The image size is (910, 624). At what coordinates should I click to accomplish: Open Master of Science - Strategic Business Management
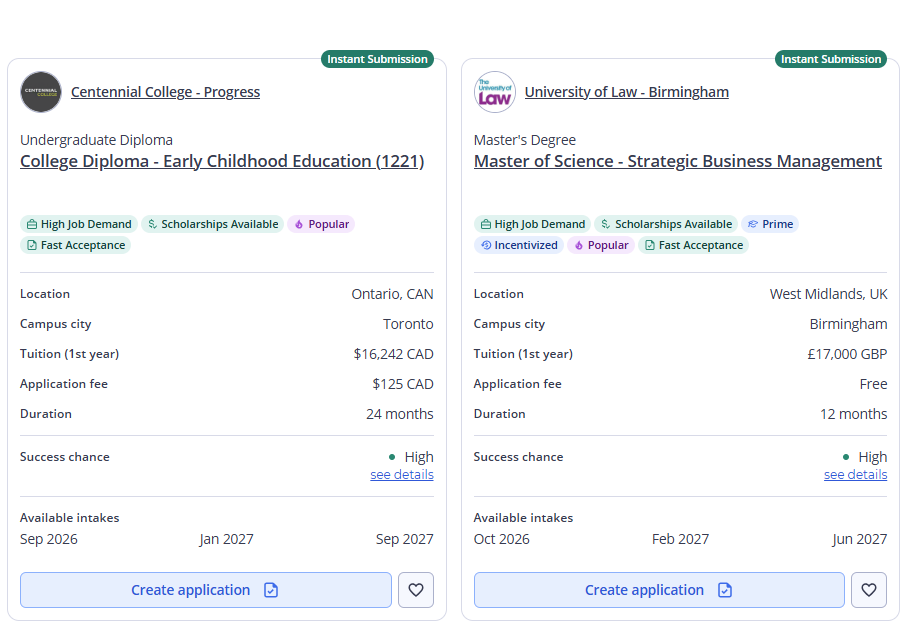point(678,161)
